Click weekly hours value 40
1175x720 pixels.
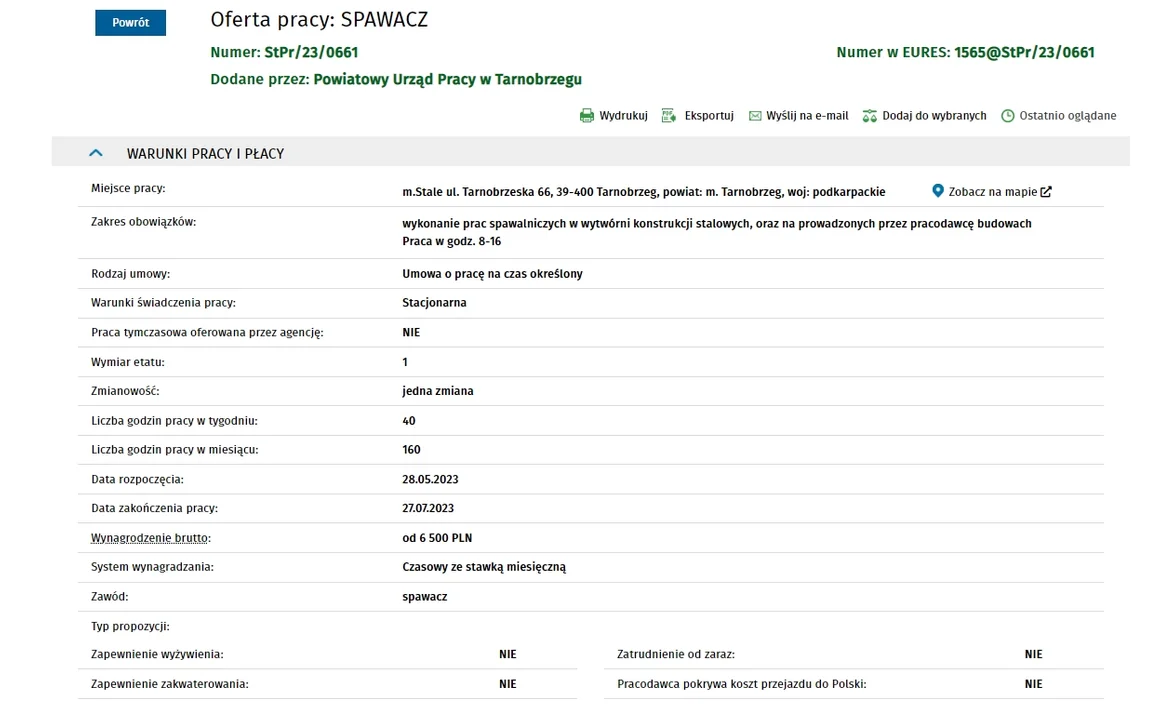[408, 421]
